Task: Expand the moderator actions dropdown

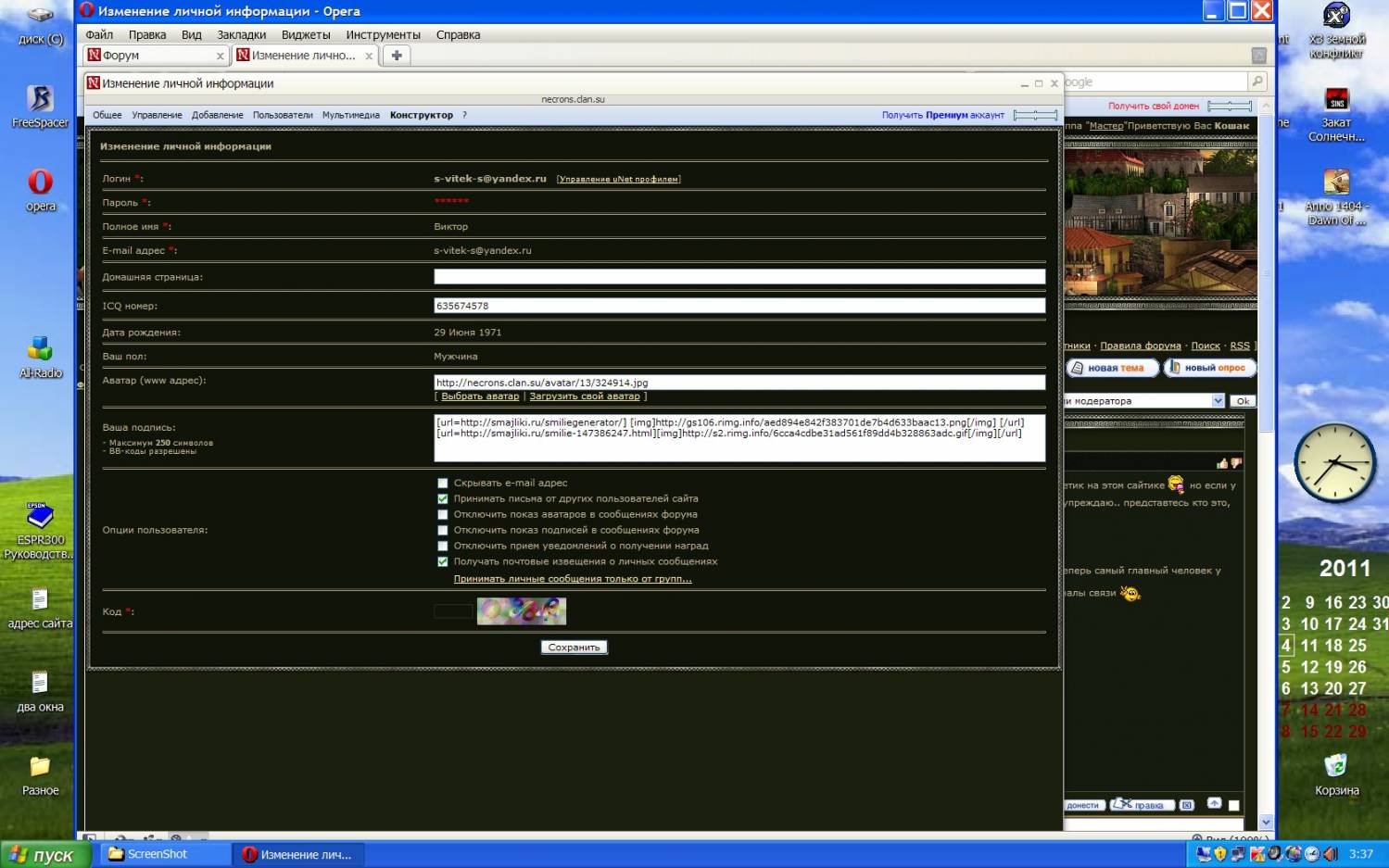Action: tap(1218, 401)
